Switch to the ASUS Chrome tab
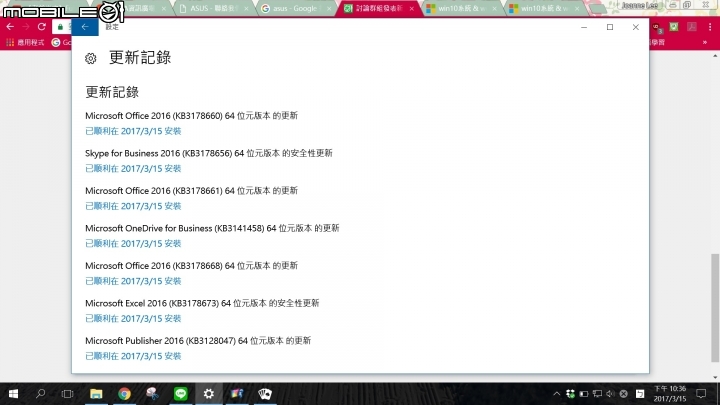 click(213, 8)
